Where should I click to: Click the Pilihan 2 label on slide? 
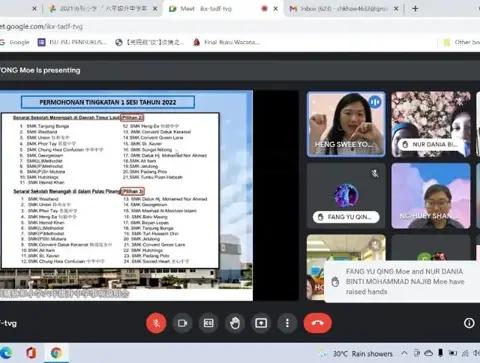tap(132, 117)
